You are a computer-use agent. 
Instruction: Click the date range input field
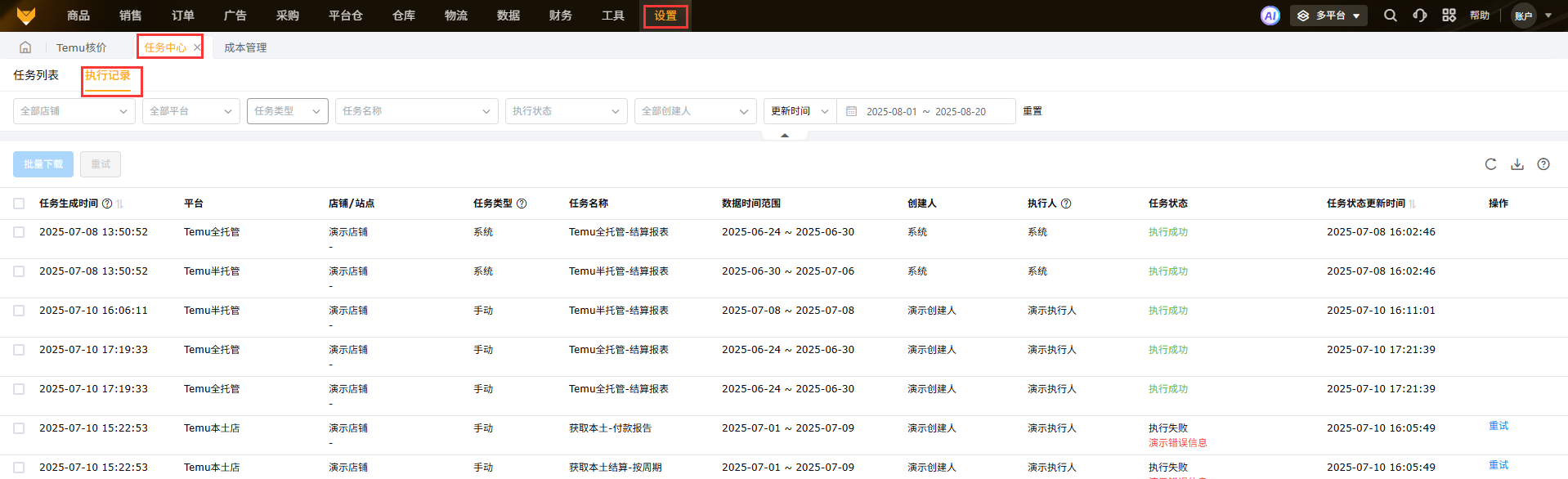pos(926,111)
